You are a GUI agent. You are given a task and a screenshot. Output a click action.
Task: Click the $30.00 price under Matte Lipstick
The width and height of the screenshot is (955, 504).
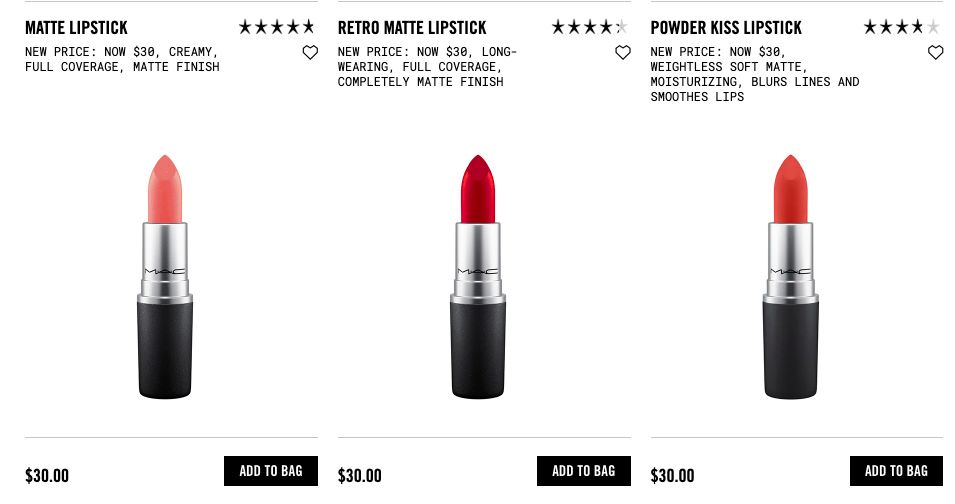47,475
